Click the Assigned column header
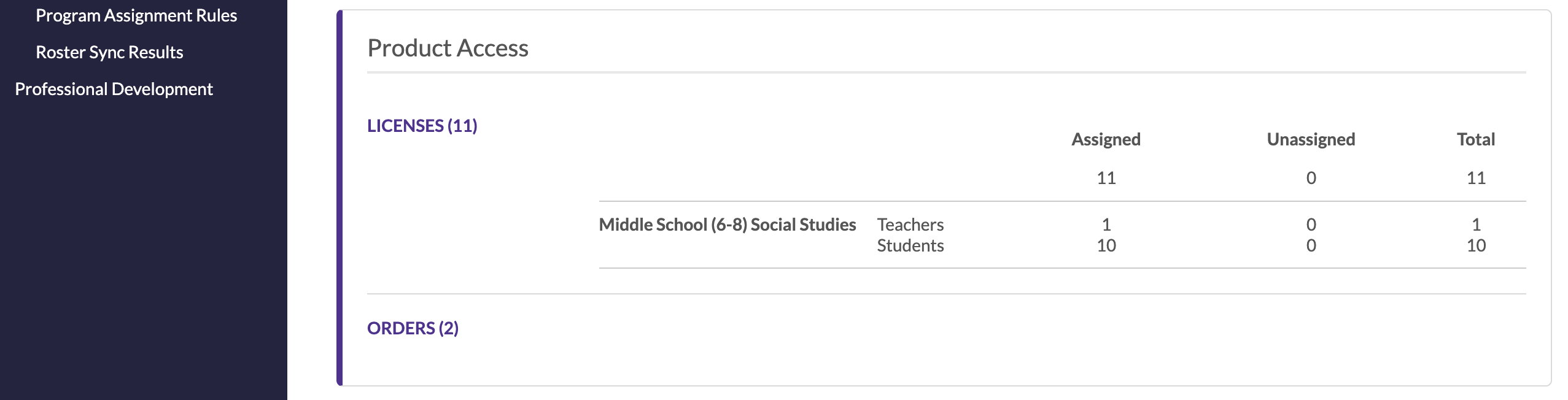This screenshot has width=1568, height=400. [x=1106, y=140]
